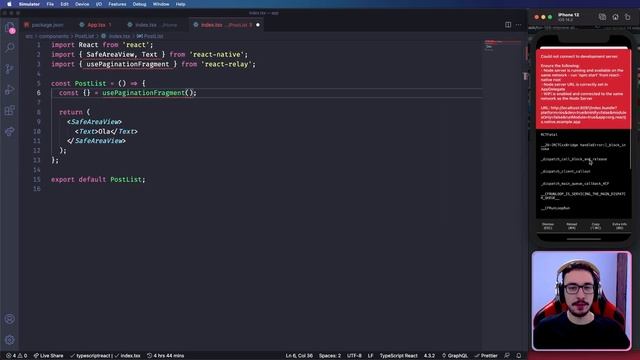Change end of line via LF
Image resolution: width=640 pixels, height=360 pixels.
370,356
